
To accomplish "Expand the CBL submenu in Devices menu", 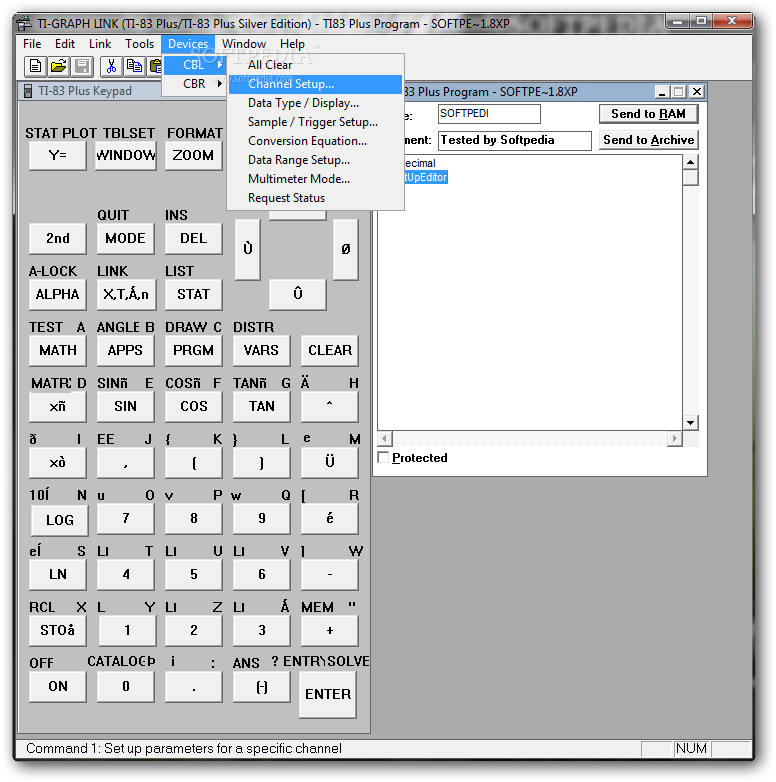I will (x=194, y=65).
